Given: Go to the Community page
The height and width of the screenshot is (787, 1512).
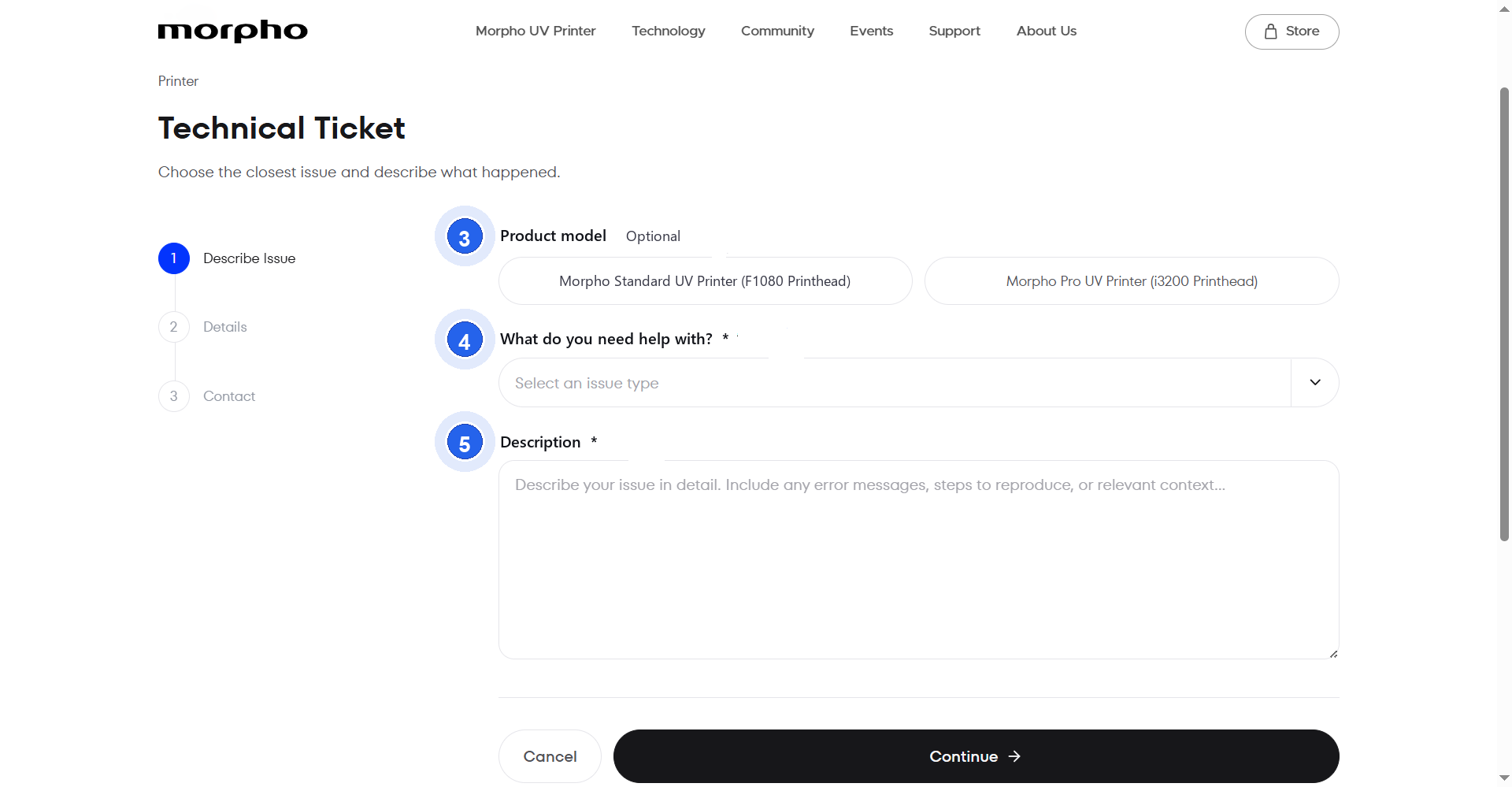Looking at the screenshot, I should point(777,31).
